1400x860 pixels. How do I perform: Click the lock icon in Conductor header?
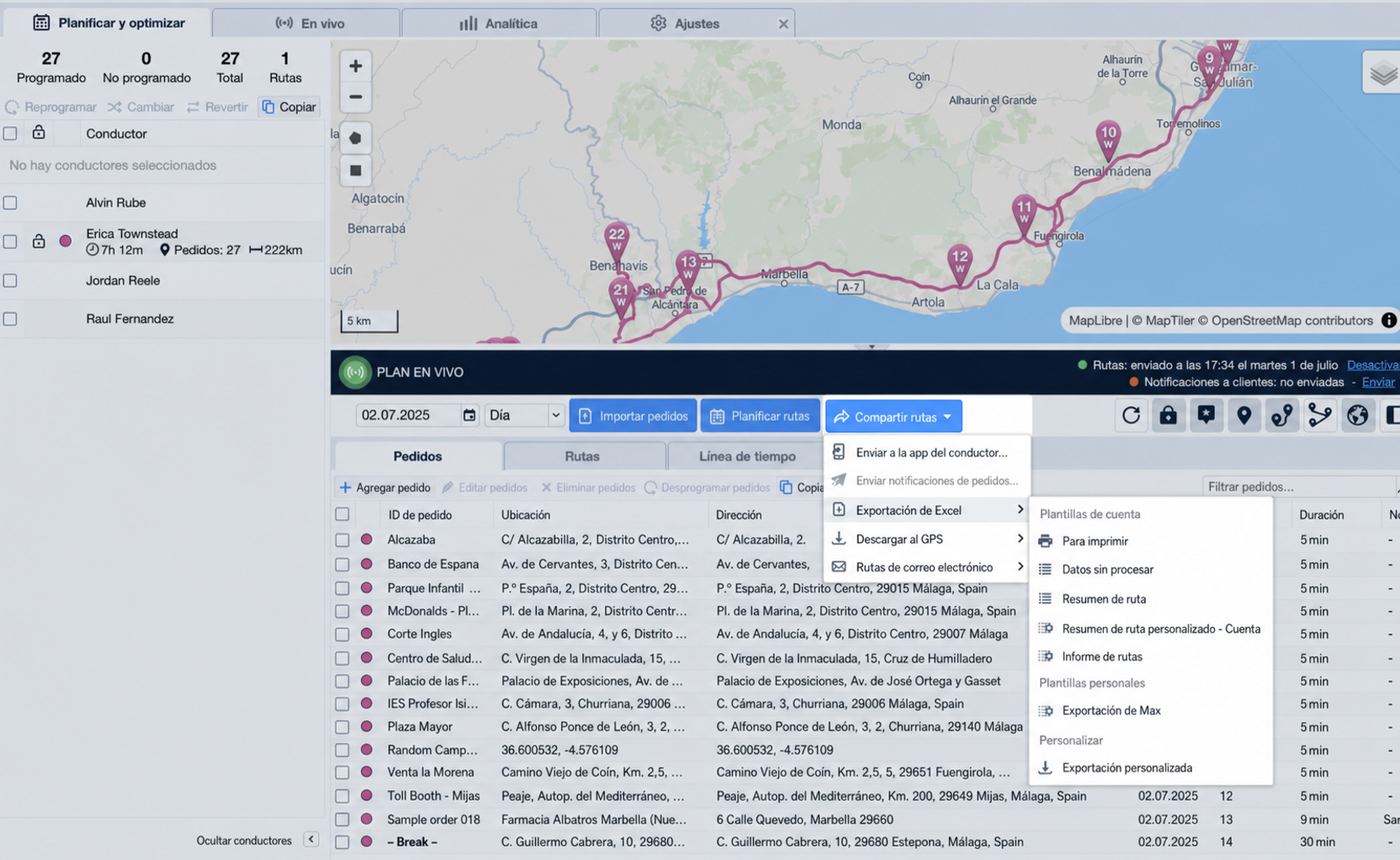[39, 133]
